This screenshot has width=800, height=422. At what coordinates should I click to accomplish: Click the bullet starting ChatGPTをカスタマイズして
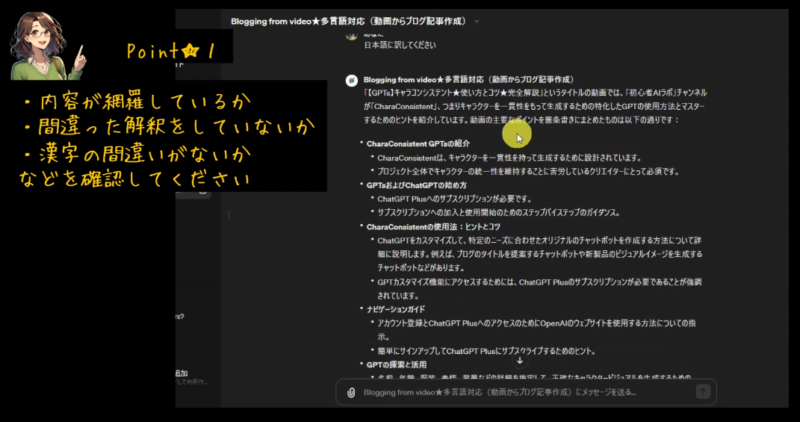coord(540,254)
